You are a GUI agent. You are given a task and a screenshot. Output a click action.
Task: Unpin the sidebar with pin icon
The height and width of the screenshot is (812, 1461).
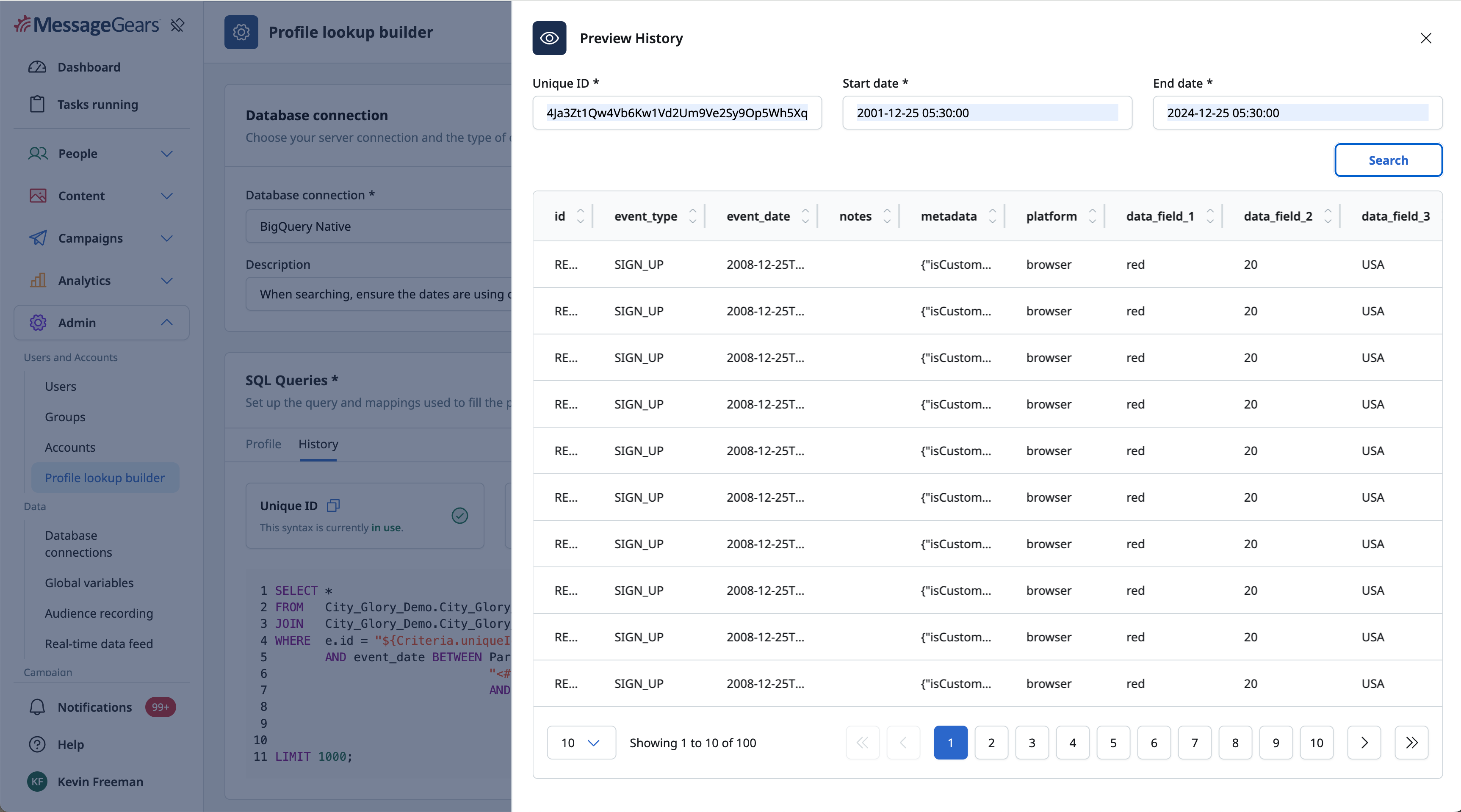(x=177, y=25)
